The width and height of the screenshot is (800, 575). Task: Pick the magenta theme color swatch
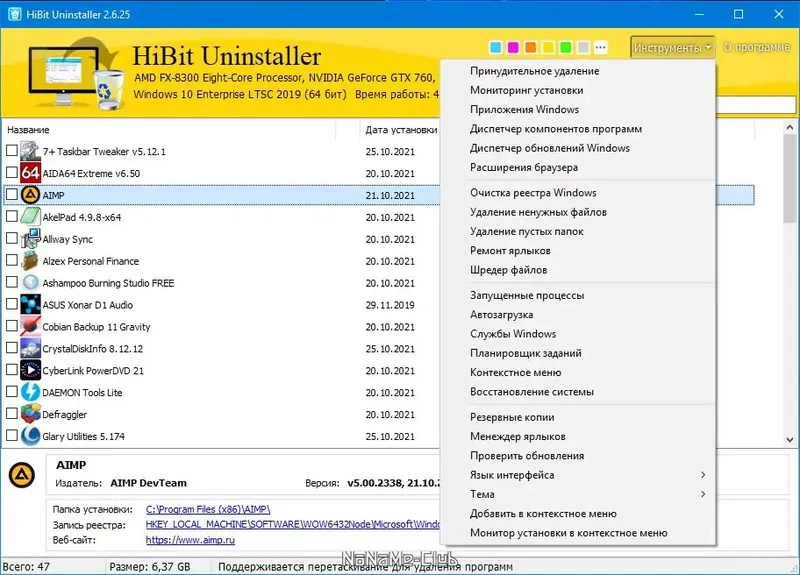pyautogui.click(x=513, y=47)
